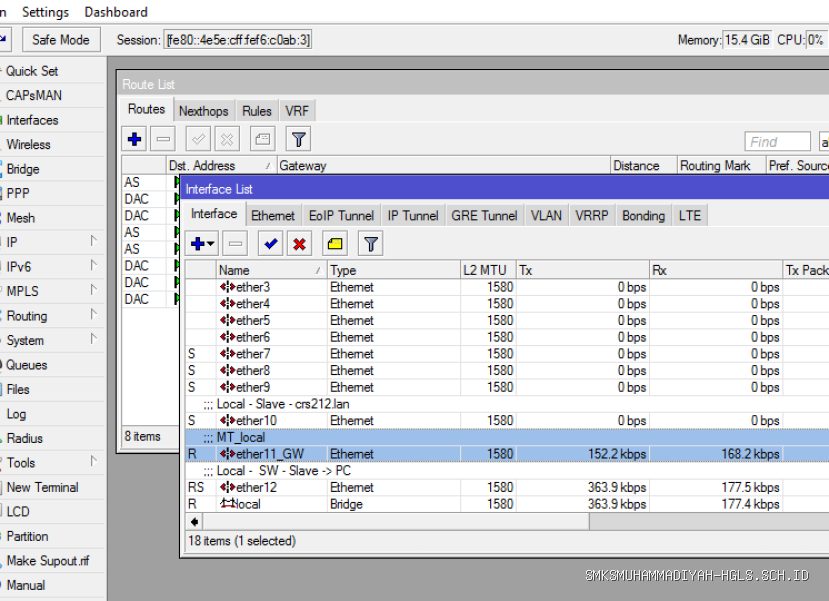Click the remove (minus) icon in Interface List toolbar
This screenshot has width=829, height=601.
[x=235, y=244]
